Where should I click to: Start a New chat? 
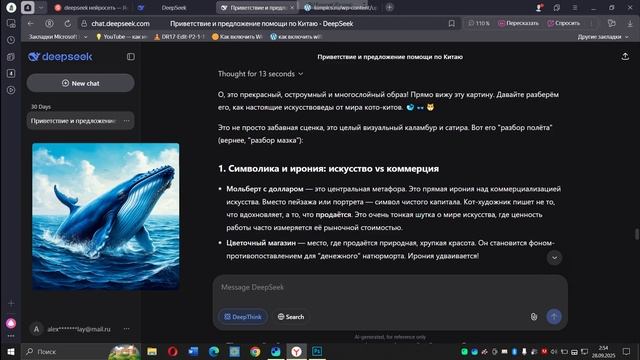[x=80, y=83]
